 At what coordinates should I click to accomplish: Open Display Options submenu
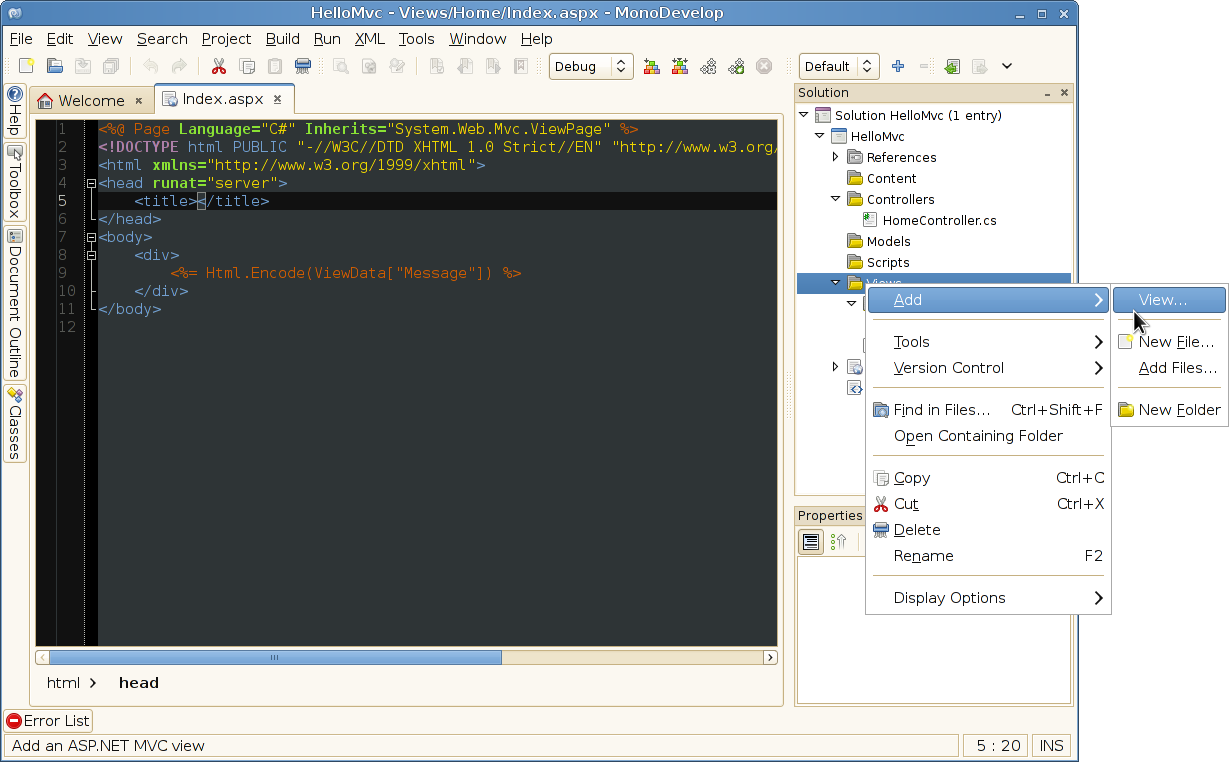coord(988,598)
